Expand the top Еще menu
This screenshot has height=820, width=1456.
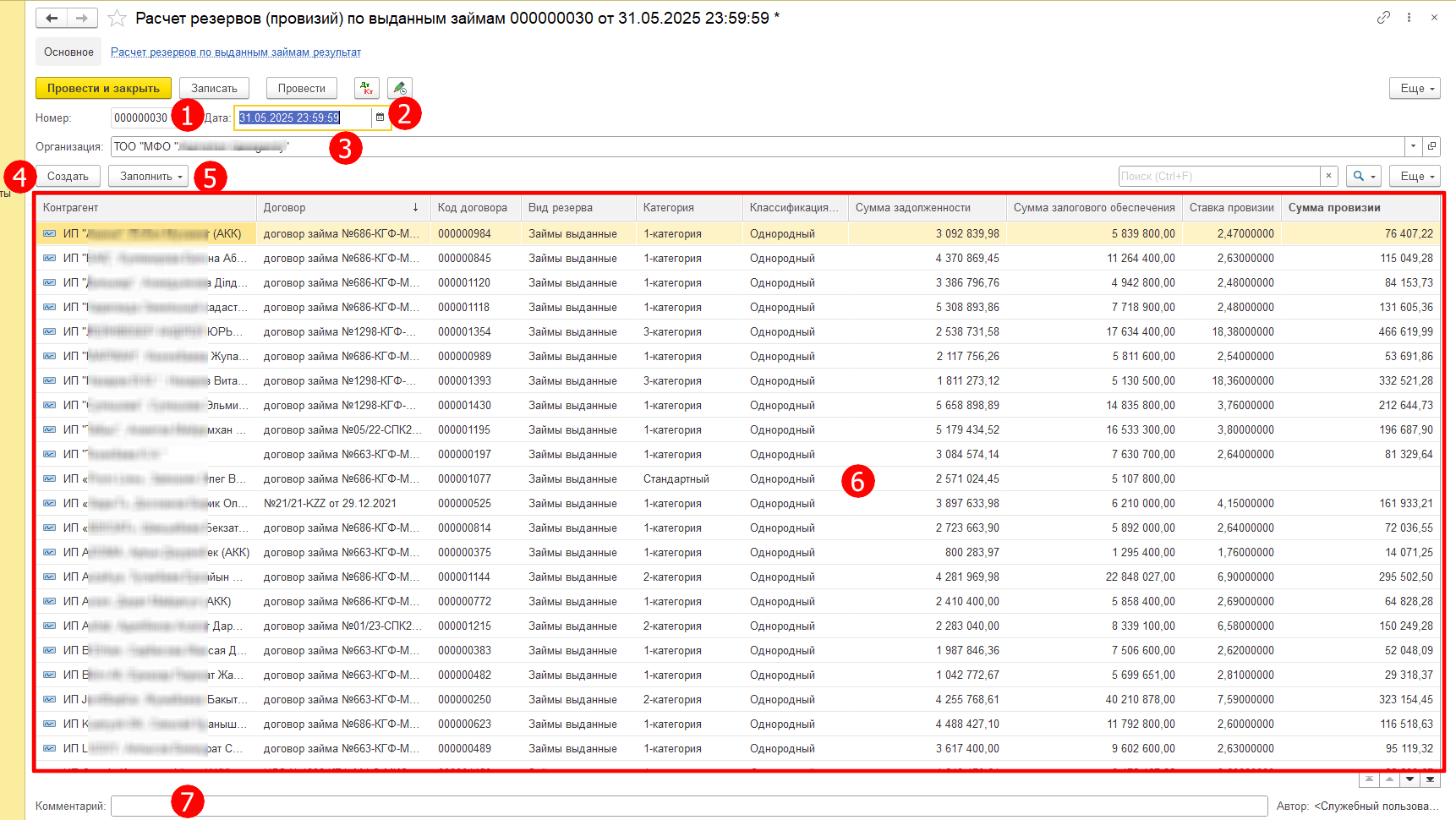(x=1415, y=88)
